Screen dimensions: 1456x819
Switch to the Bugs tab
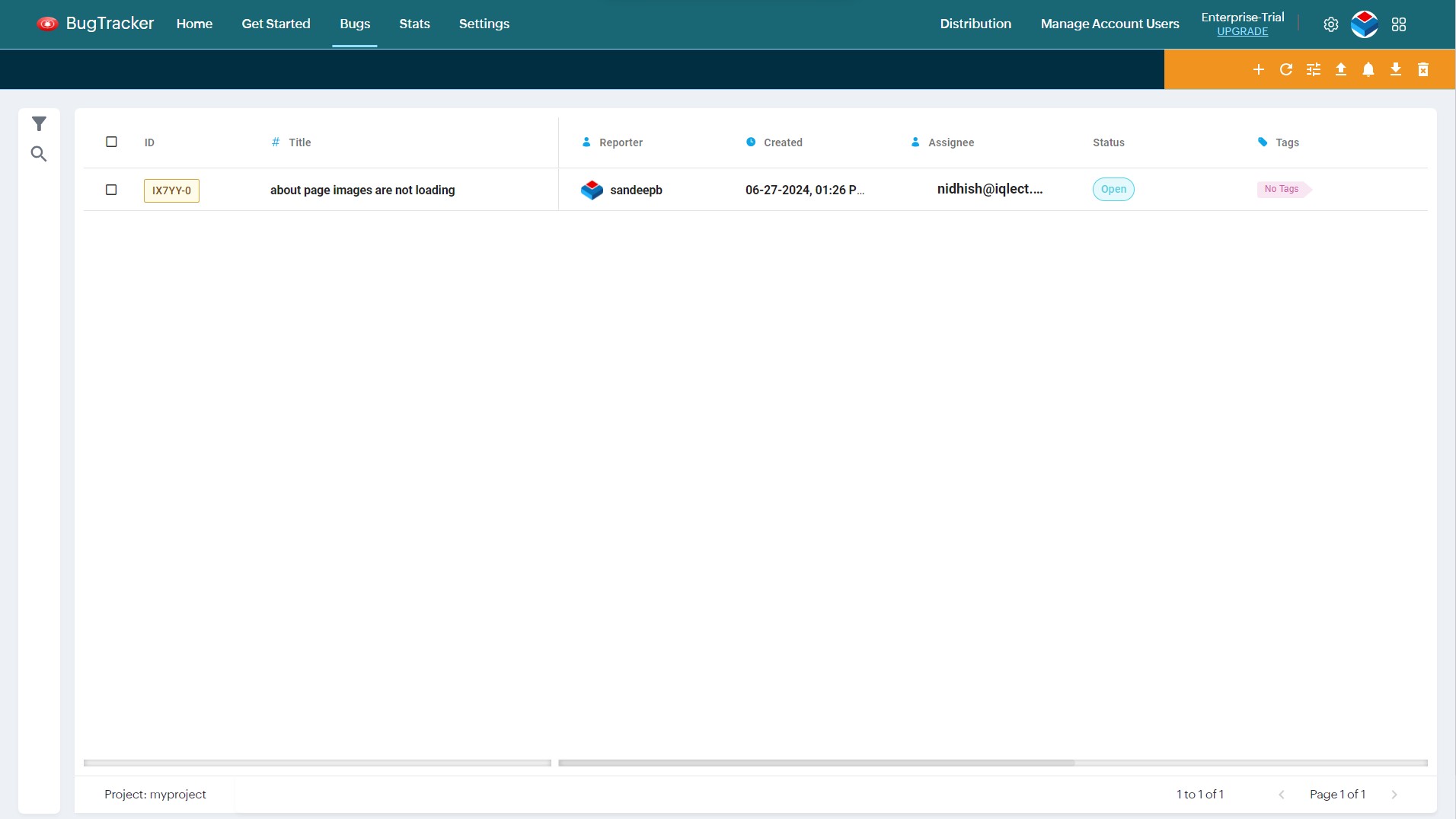(x=355, y=24)
